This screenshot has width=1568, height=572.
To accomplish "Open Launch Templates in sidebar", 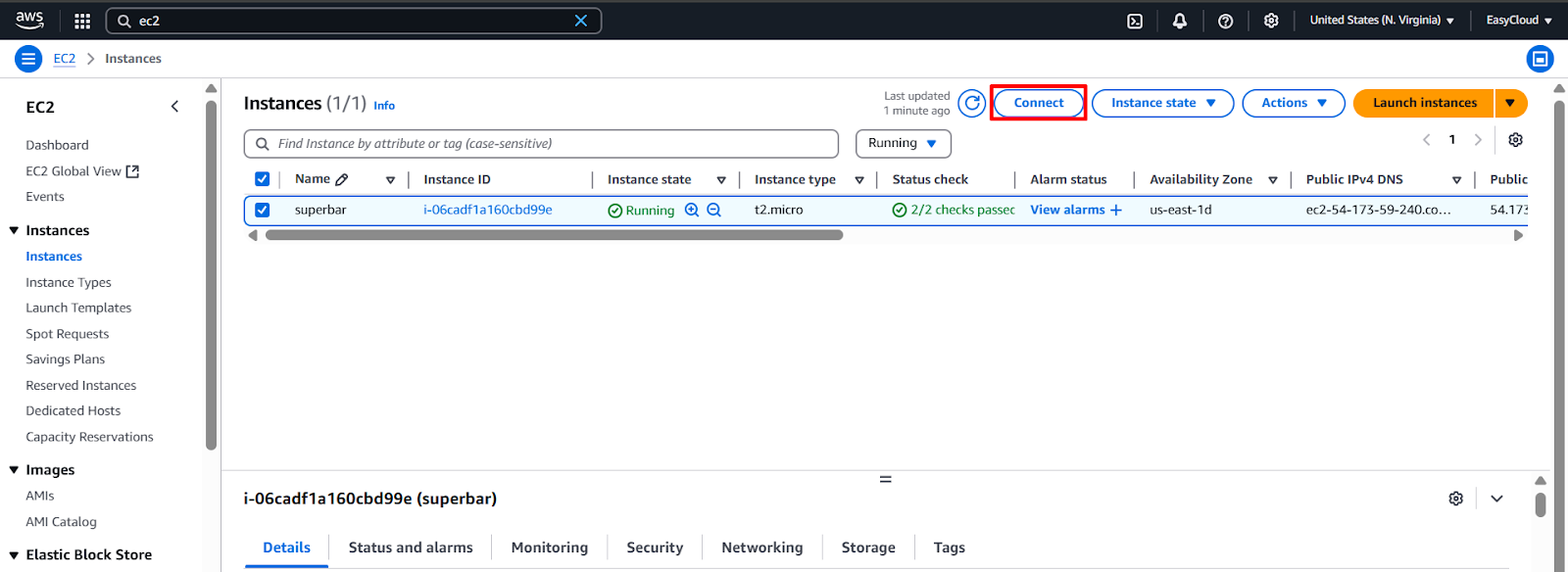I will click(x=78, y=308).
